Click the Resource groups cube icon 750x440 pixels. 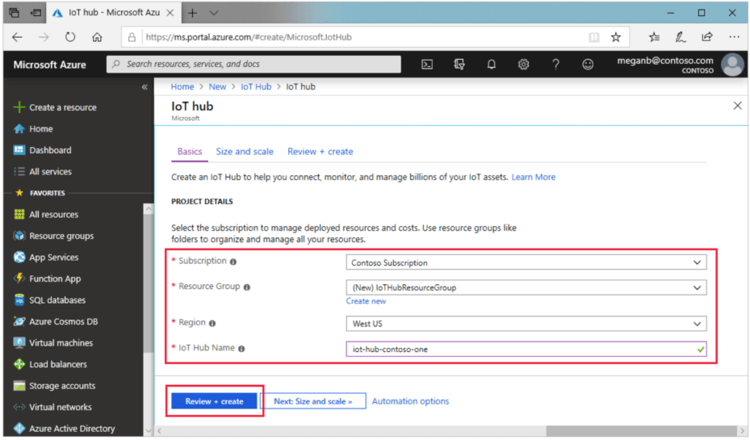[19, 236]
